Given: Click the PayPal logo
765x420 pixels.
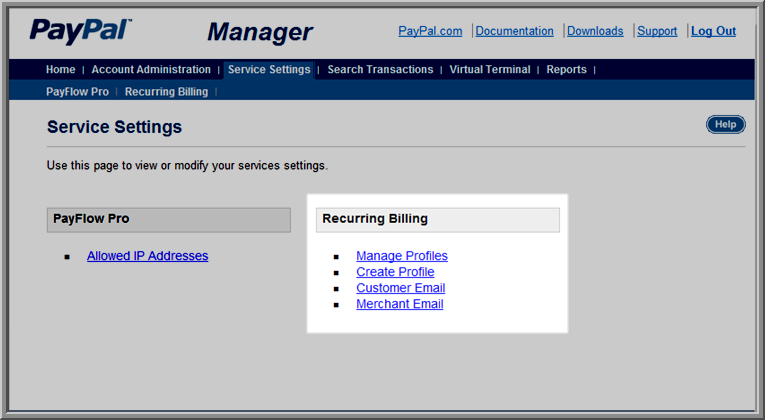Looking at the screenshot, I should [81, 31].
